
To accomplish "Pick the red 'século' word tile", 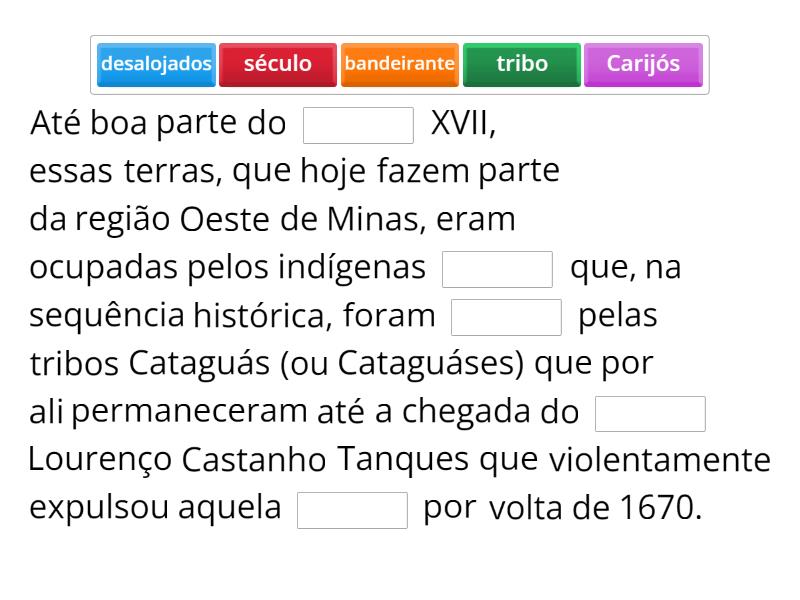I will [278, 64].
